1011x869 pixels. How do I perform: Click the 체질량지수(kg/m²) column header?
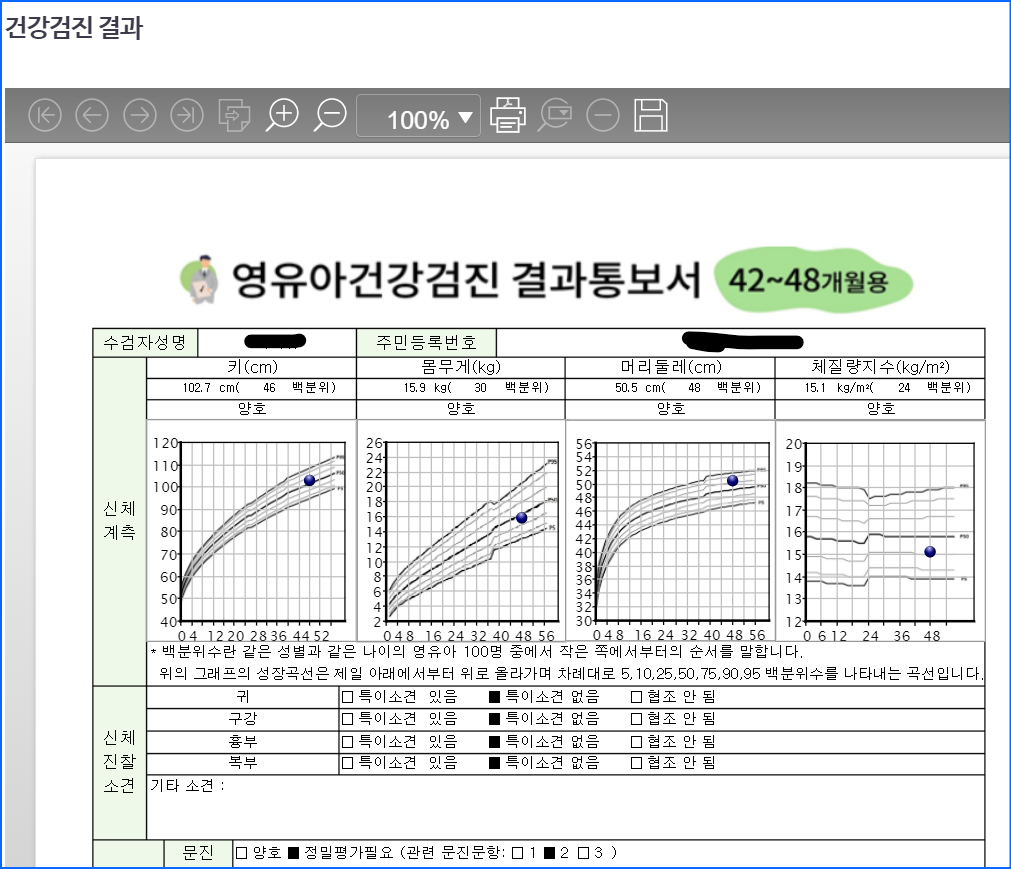pyautogui.click(x=880, y=367)
